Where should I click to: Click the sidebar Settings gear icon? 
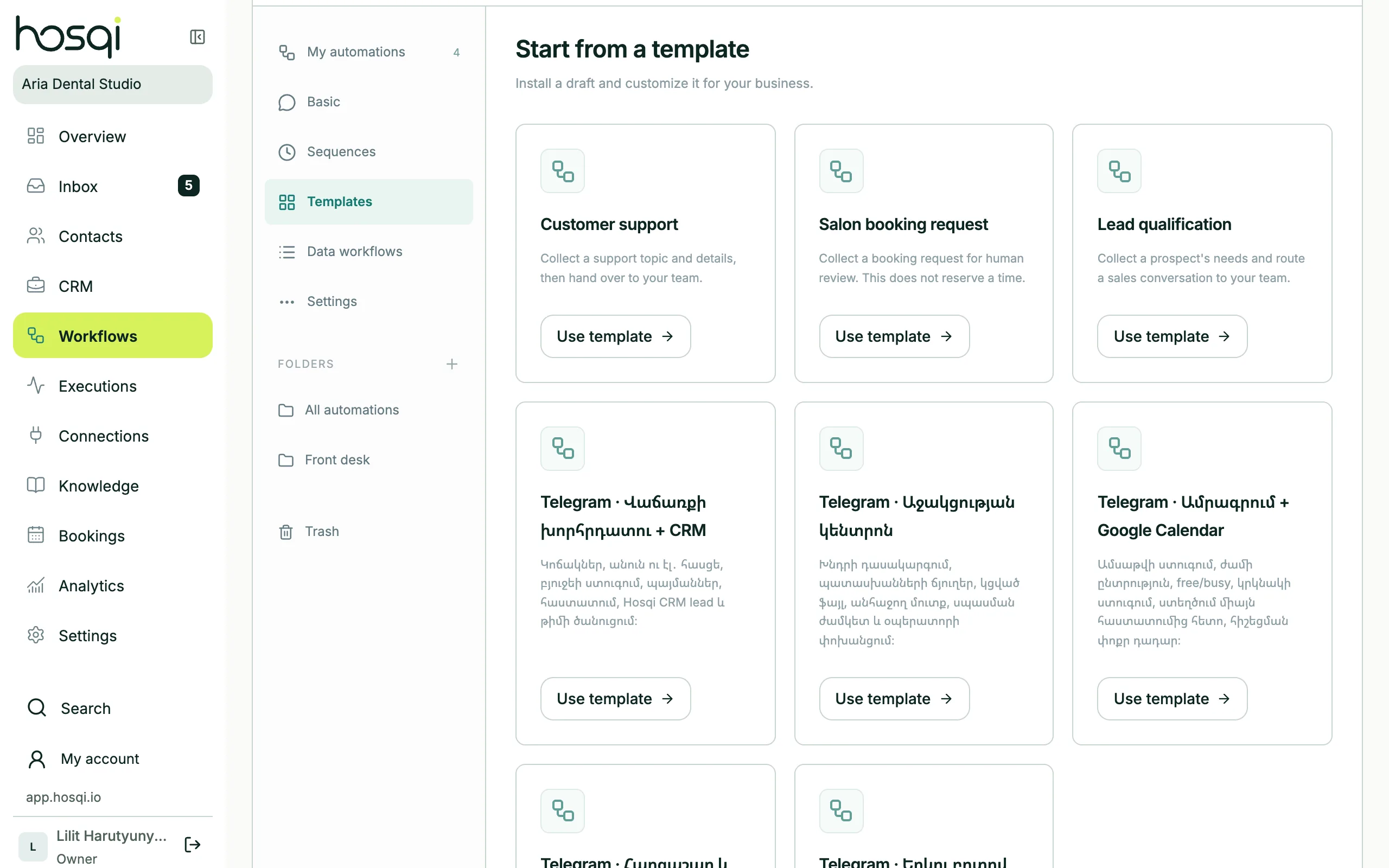click(x=36, y=635)
